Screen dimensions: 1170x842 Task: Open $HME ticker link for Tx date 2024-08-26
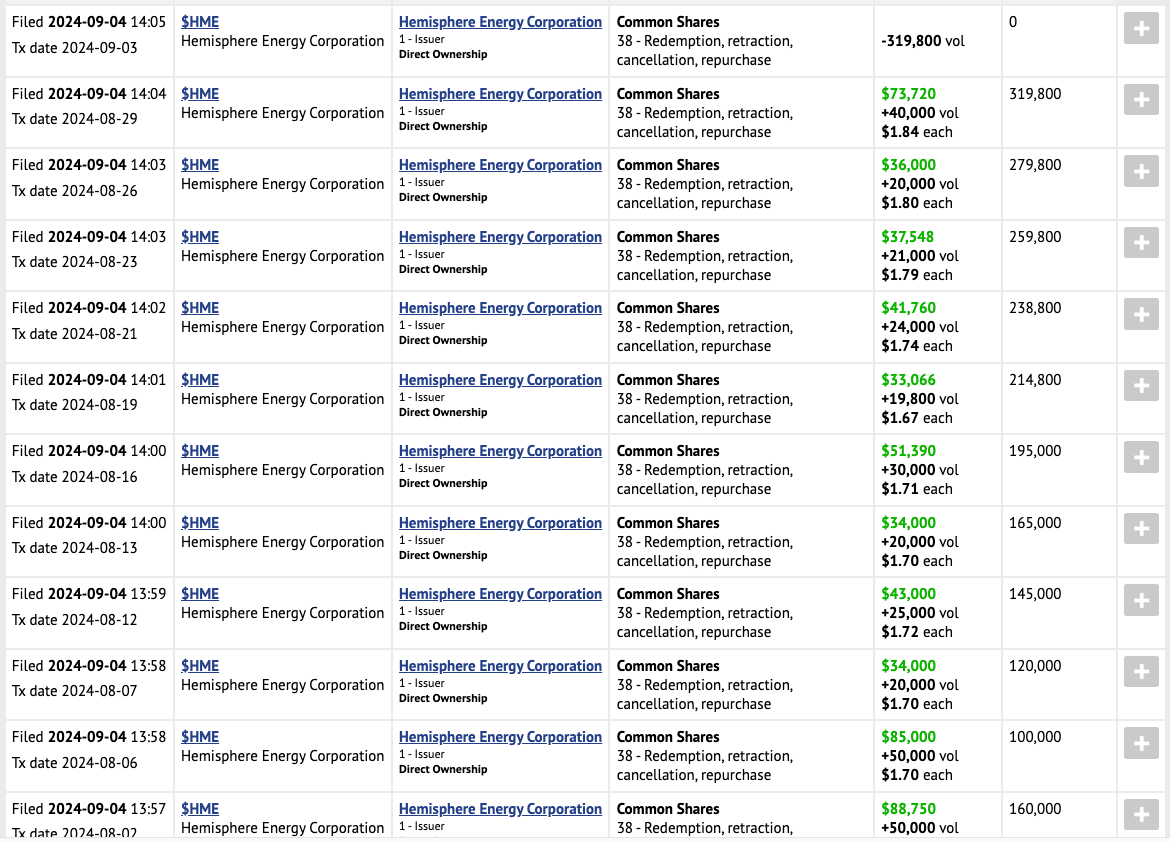[200, 165]
